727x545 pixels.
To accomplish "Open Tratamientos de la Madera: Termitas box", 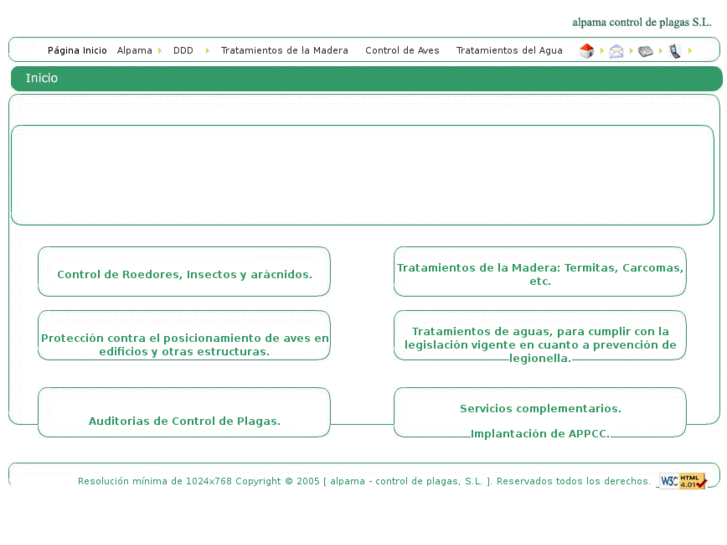I will pyautogui.click(x=540, y=274).
